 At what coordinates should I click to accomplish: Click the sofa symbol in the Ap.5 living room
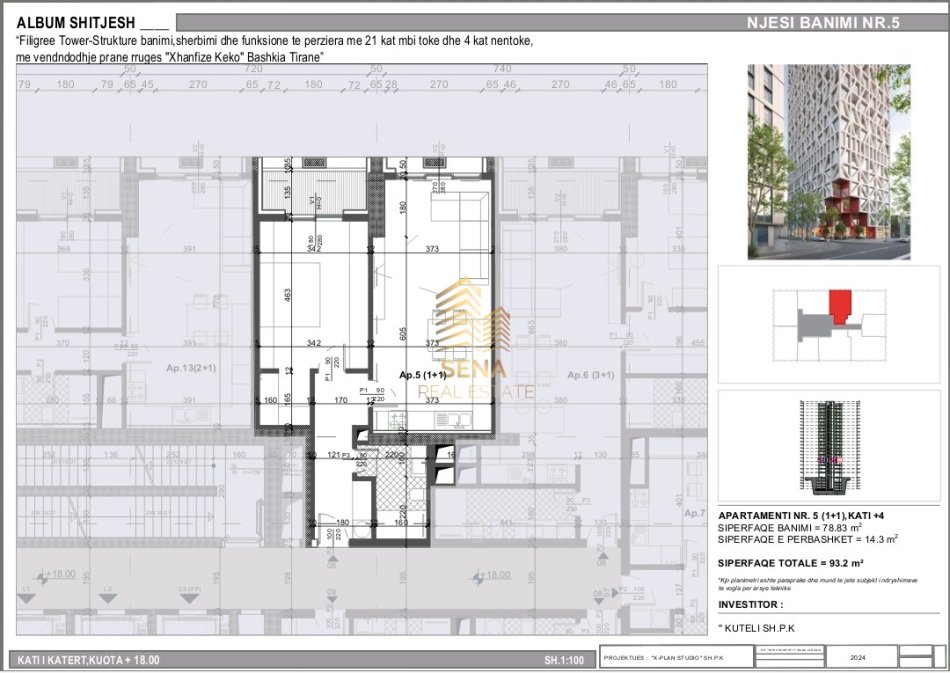459,212
